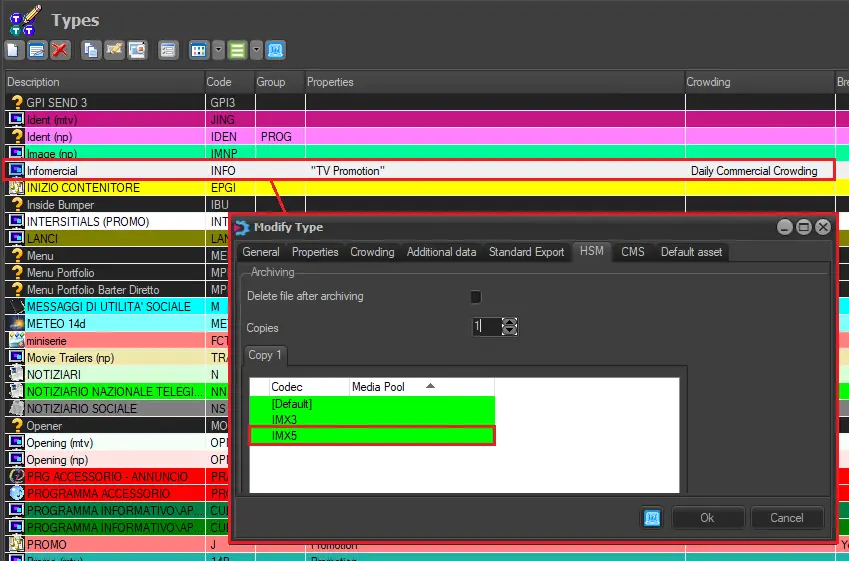Image resolution: width=849 pixels, height=561 pixels.
Task: Open dropdown arrow next to grid view icon
Action: pyautogui.click(x=218, y=50)
